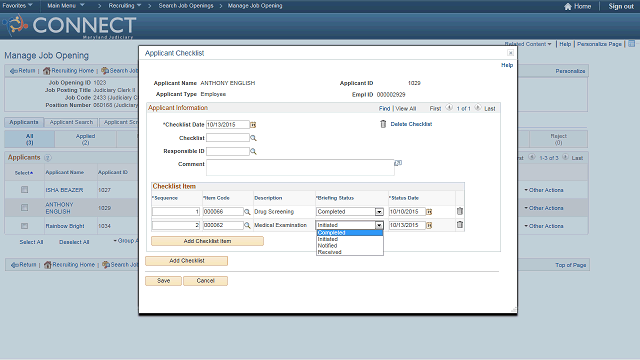Select checkbox for Rainbow Bright
Viewport: 640px width, 360px height.
pyautogui.click(x=24, y=226)
